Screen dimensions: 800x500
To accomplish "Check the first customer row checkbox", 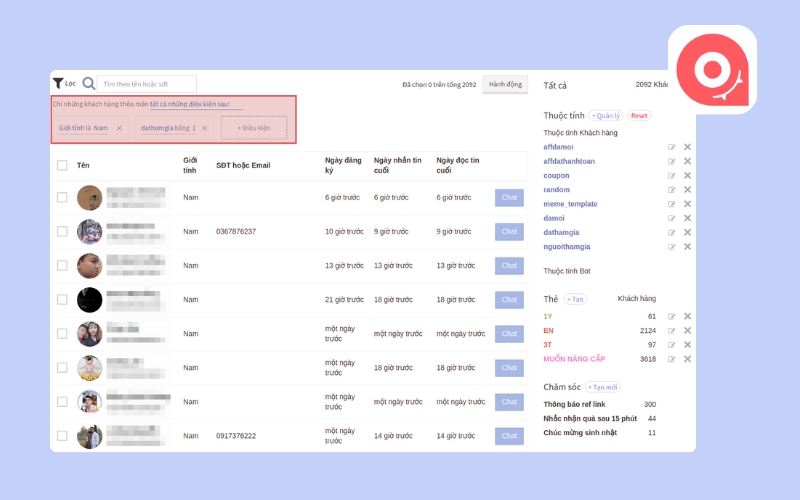I will pos(62,198).
